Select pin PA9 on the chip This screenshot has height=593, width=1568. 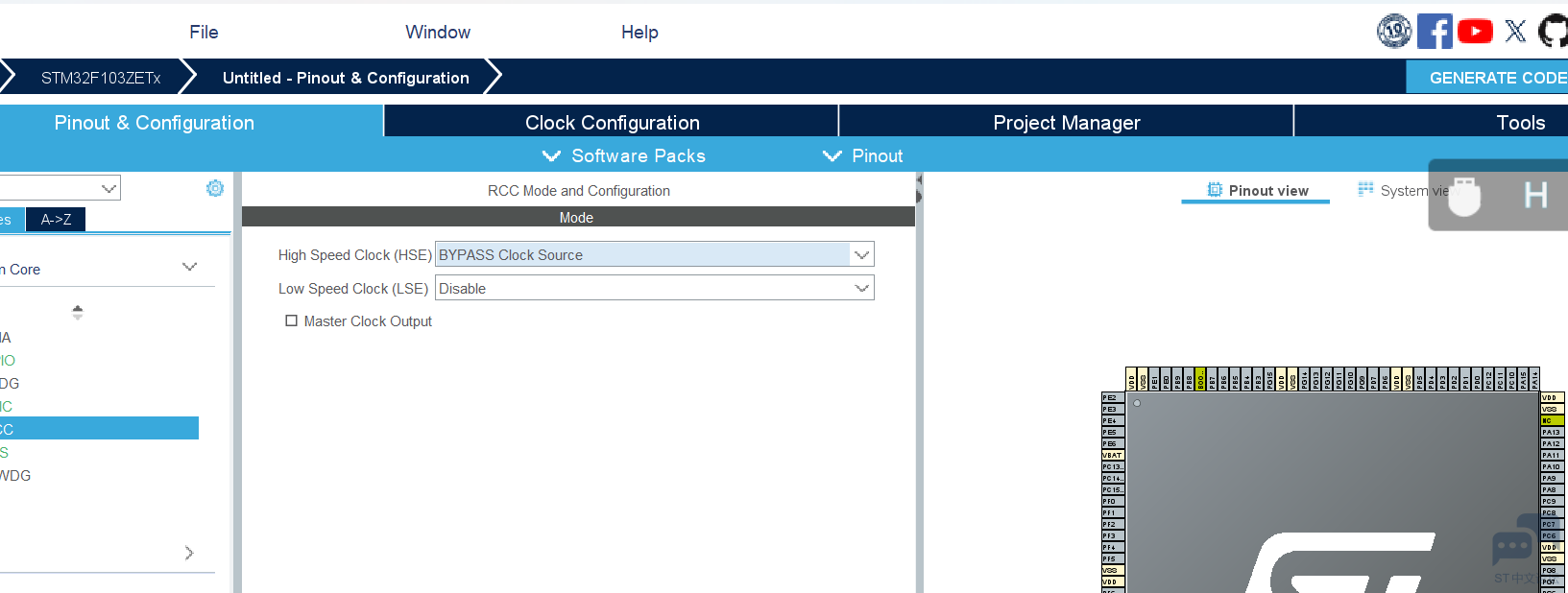click(1553, 478)
